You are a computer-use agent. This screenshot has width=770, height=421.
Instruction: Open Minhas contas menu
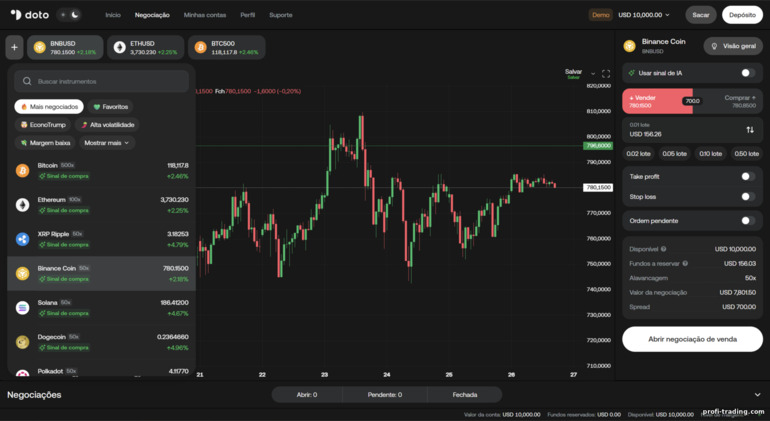coord(205,15)
